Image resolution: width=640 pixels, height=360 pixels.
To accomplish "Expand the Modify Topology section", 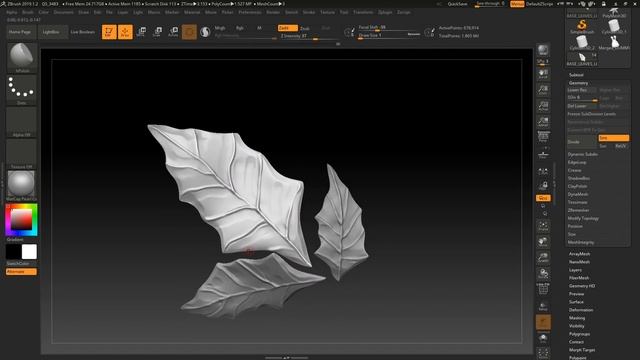I will click(x=583, y=218).
